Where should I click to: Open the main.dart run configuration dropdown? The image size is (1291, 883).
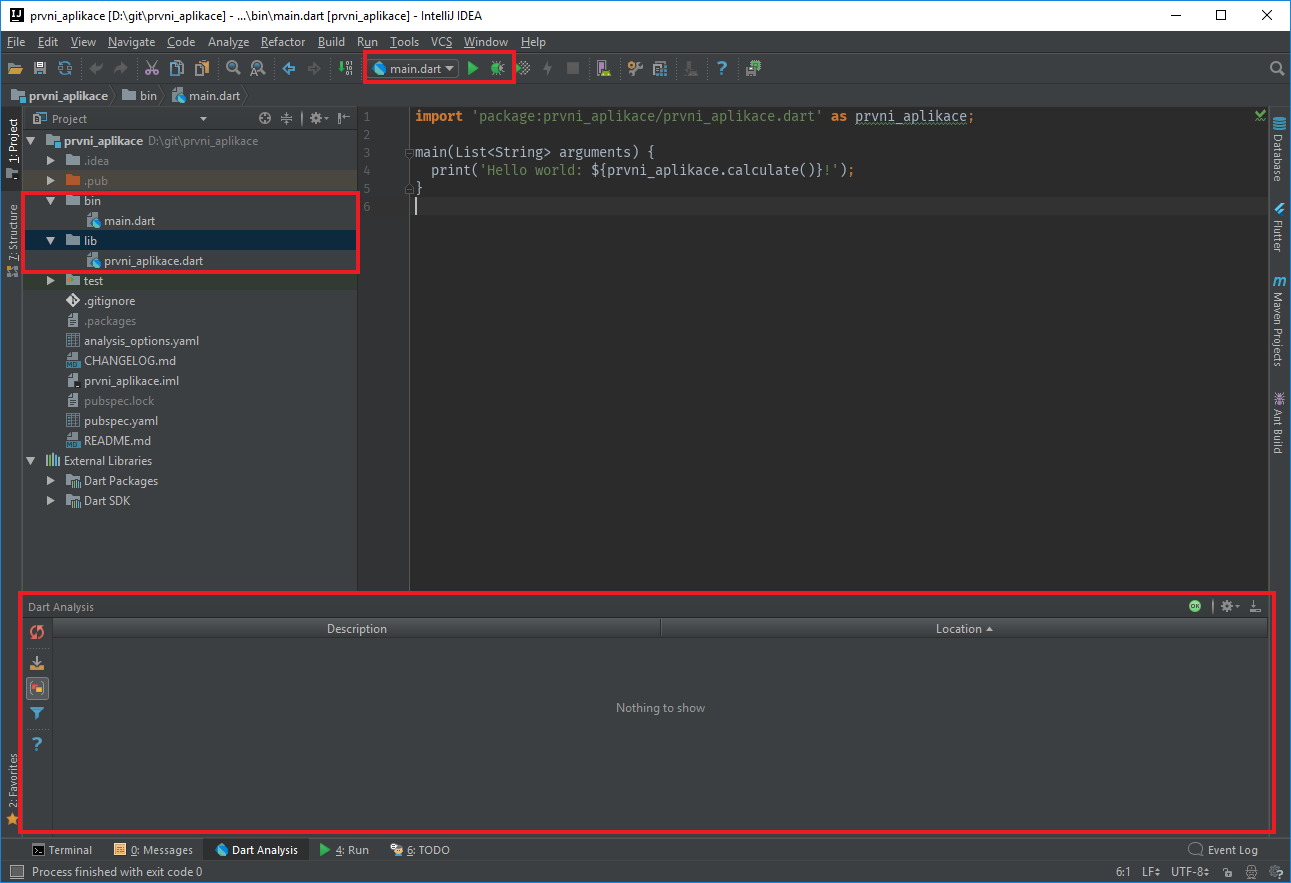414,68
